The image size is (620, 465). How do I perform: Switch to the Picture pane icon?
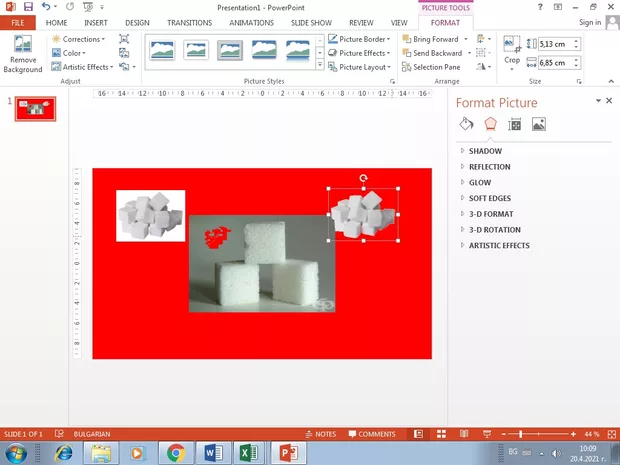coord(539,124)
